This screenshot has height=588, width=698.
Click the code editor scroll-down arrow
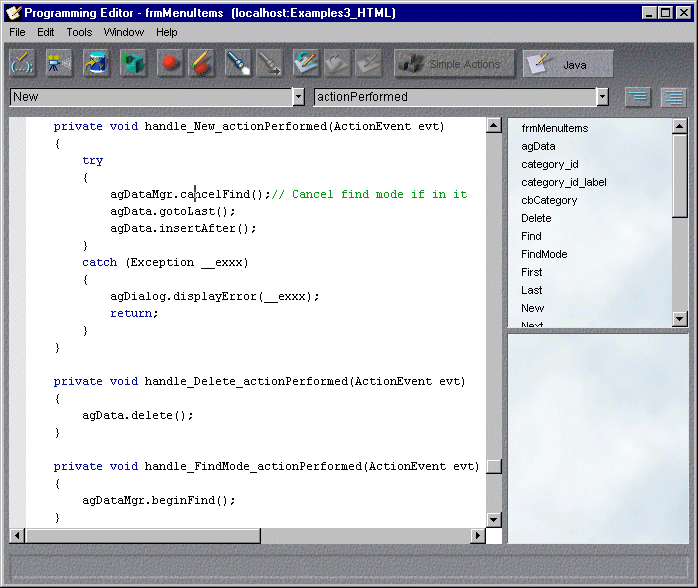pyautogui.click(x=494, y=519)
